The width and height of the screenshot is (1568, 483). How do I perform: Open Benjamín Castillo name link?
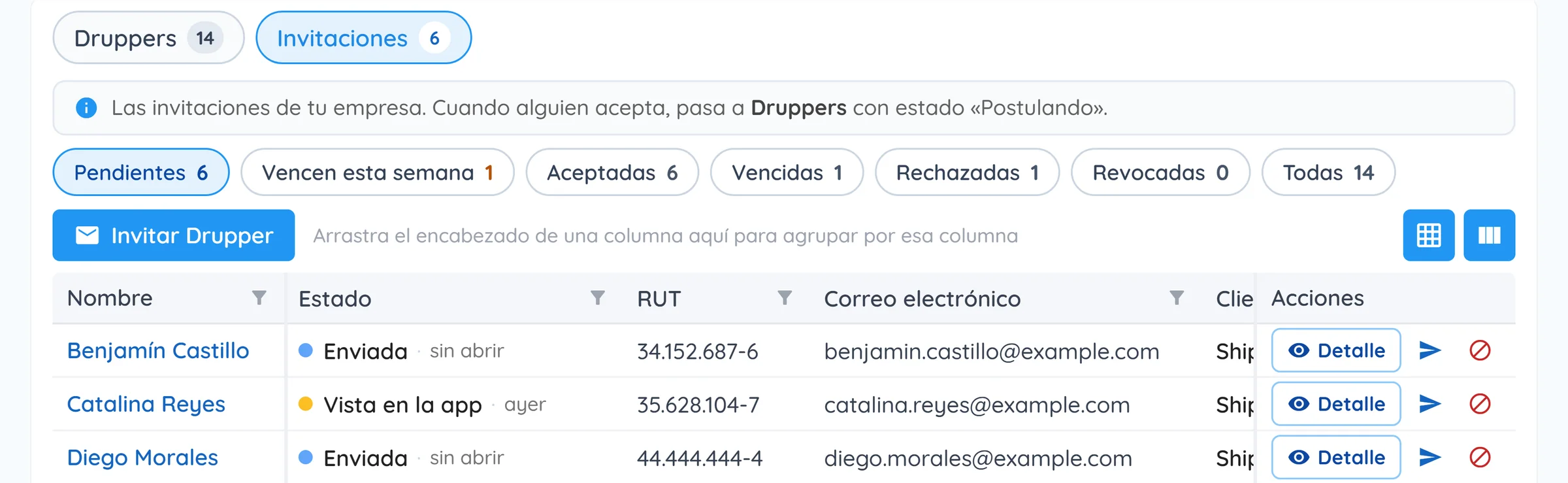pos(158,351)
